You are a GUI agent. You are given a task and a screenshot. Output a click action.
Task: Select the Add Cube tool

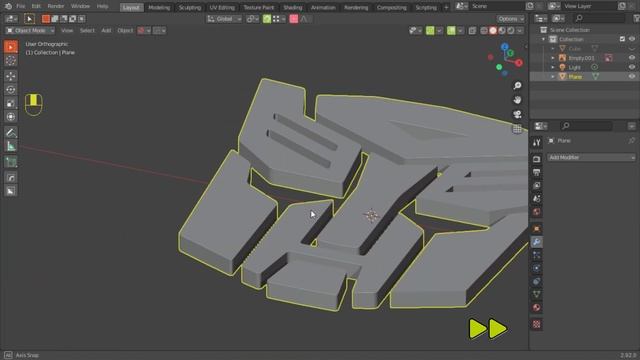(x=11, y=162)
